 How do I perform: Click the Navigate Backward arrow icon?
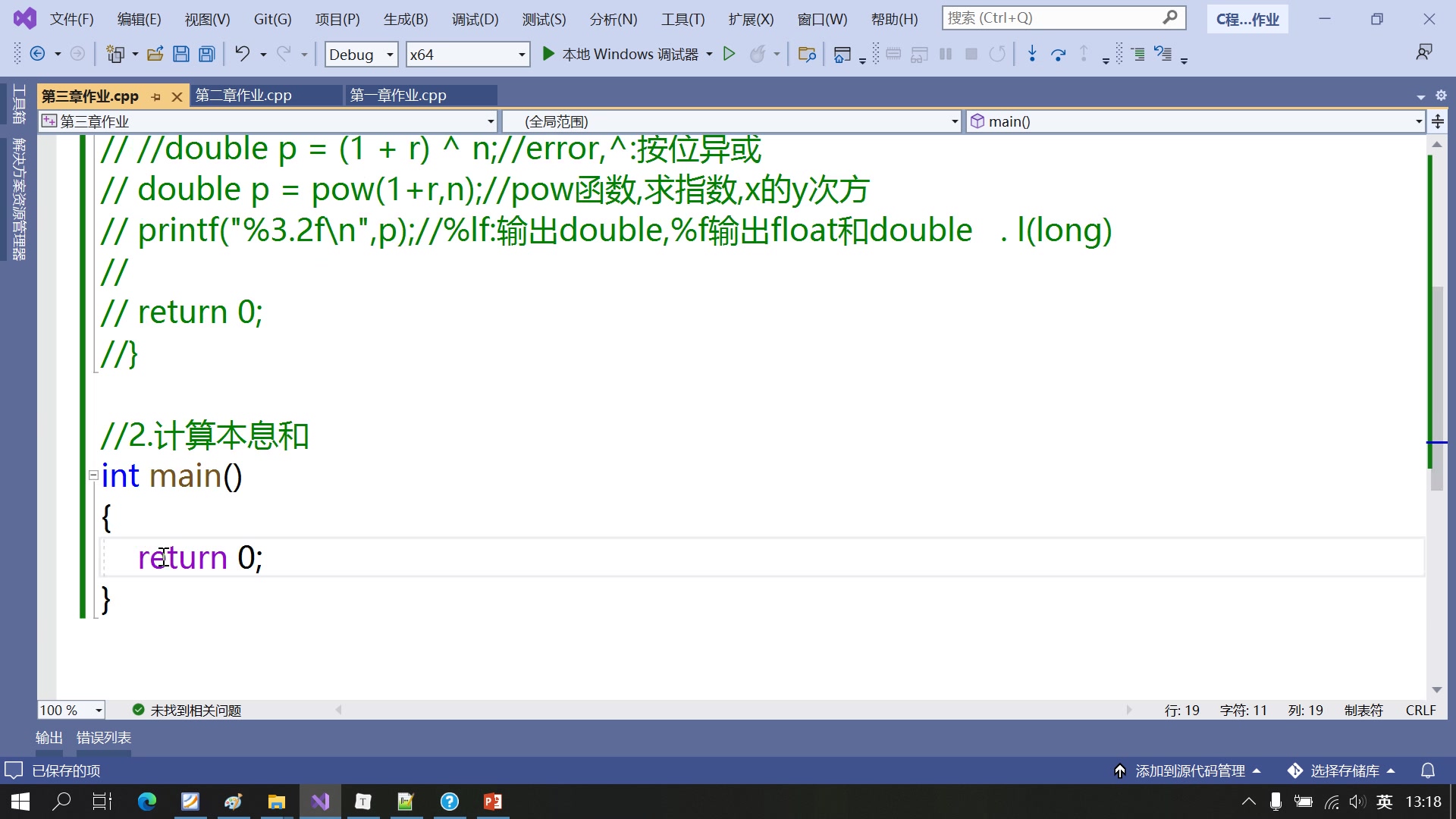point(37,54)
